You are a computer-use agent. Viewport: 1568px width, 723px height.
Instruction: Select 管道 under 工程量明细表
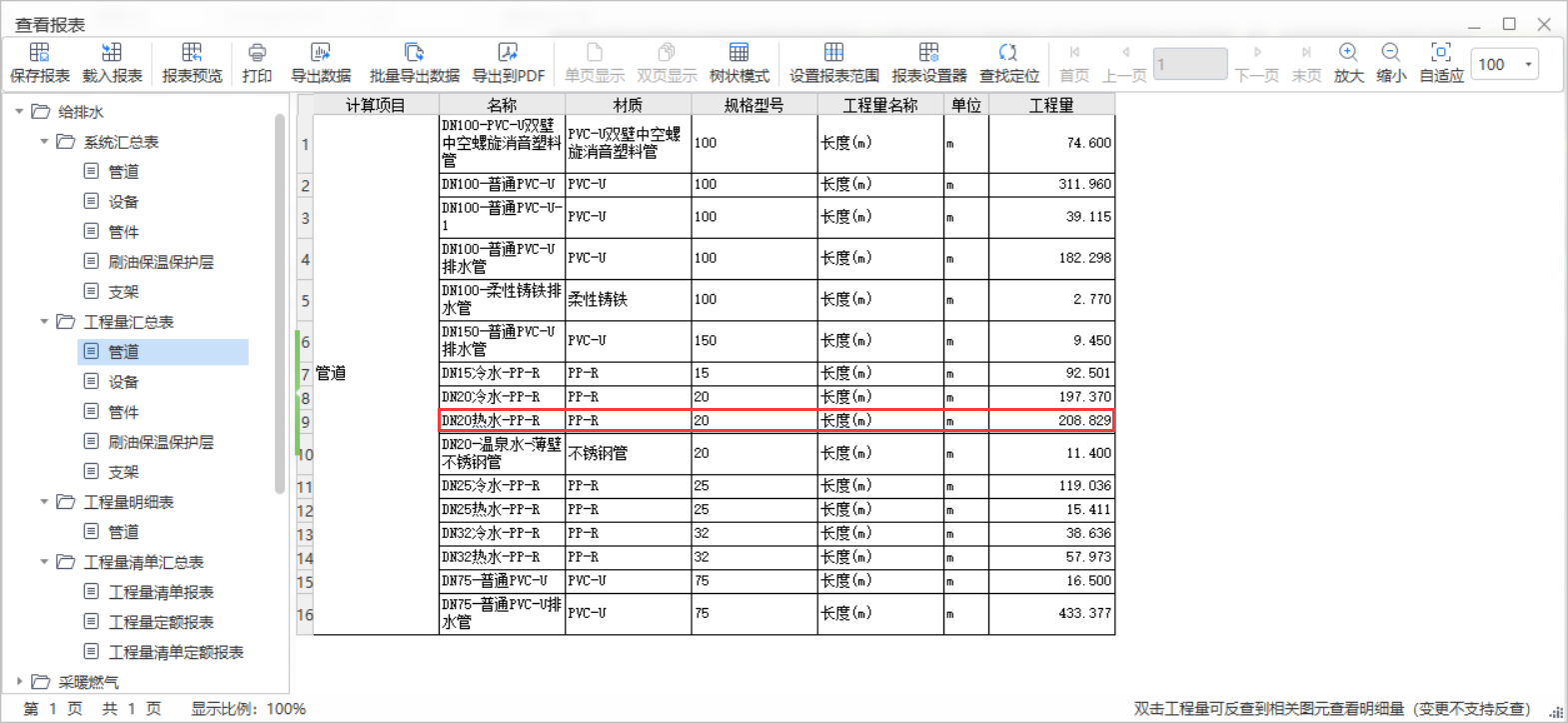(x=123, y=532)
